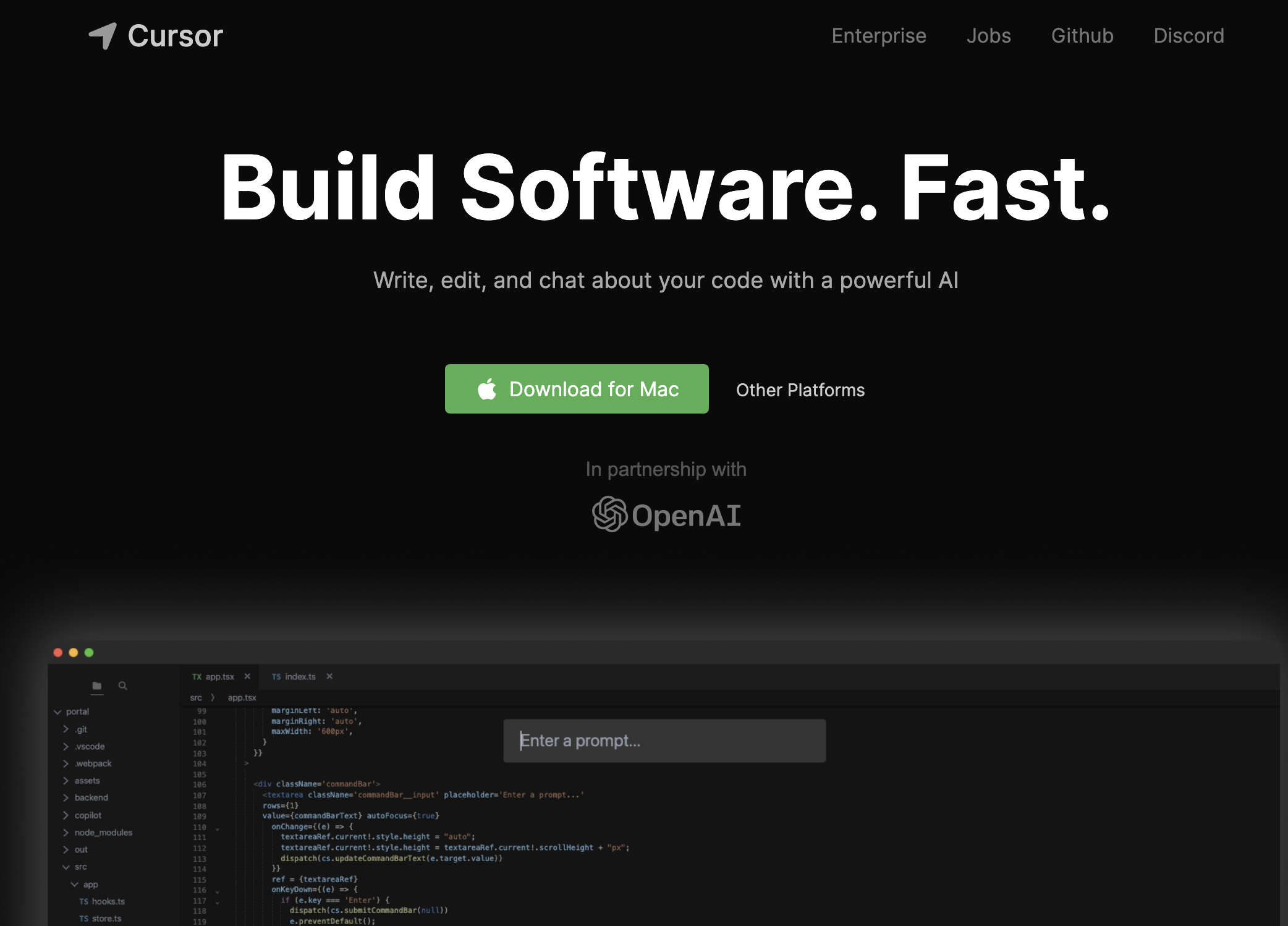The image size is (1288, 926).
Task: Click Download for Mac button
Action: (577, 389)
